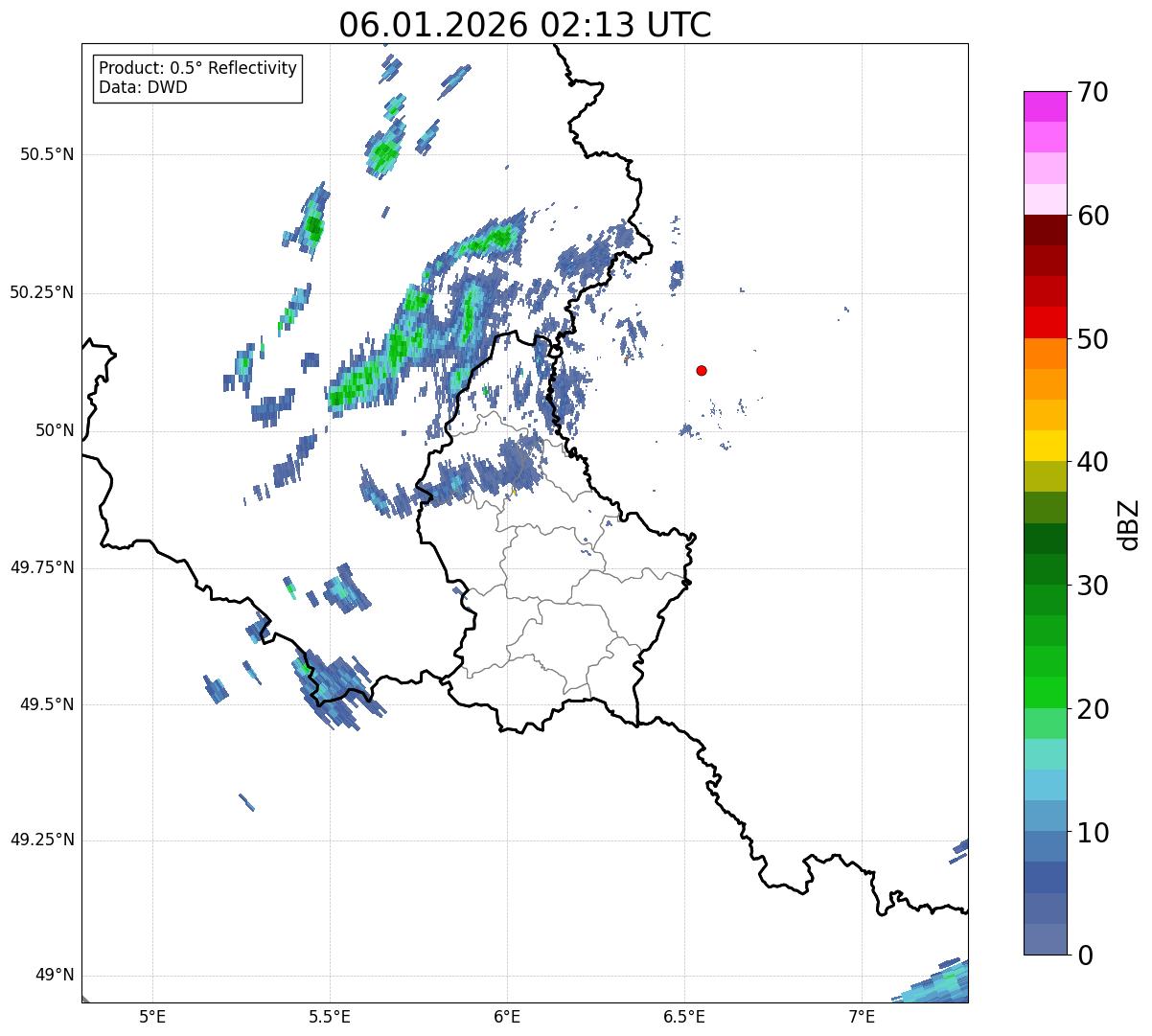Image resolution: width=1152 pixels, height=1036 pixels.
Task: Click the bright red colorbar segment near 50
Action: click(x=1045, y=323)
